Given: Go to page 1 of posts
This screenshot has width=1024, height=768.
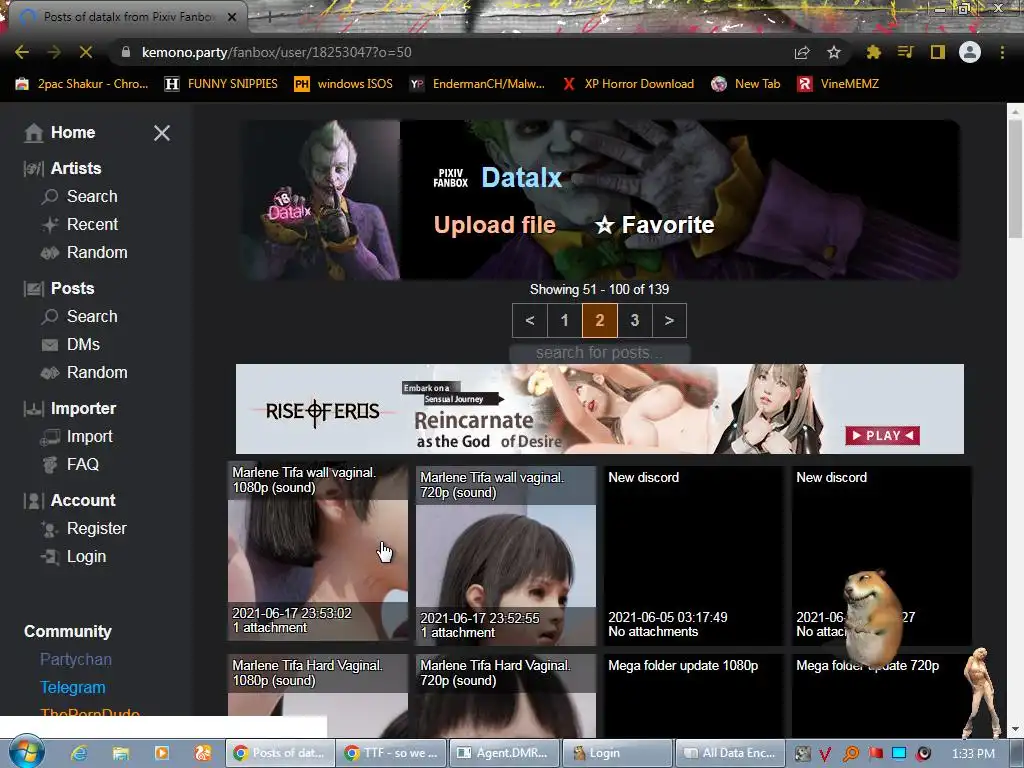Looking at the screenshot, I should [564, 321].
